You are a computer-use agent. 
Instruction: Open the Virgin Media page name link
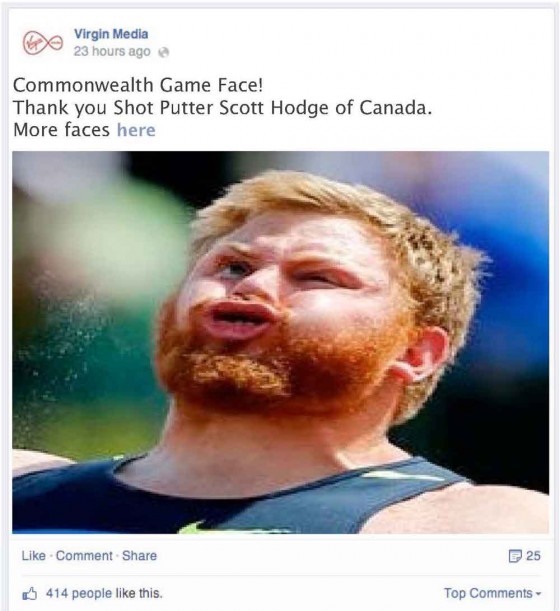click(111, 34)
